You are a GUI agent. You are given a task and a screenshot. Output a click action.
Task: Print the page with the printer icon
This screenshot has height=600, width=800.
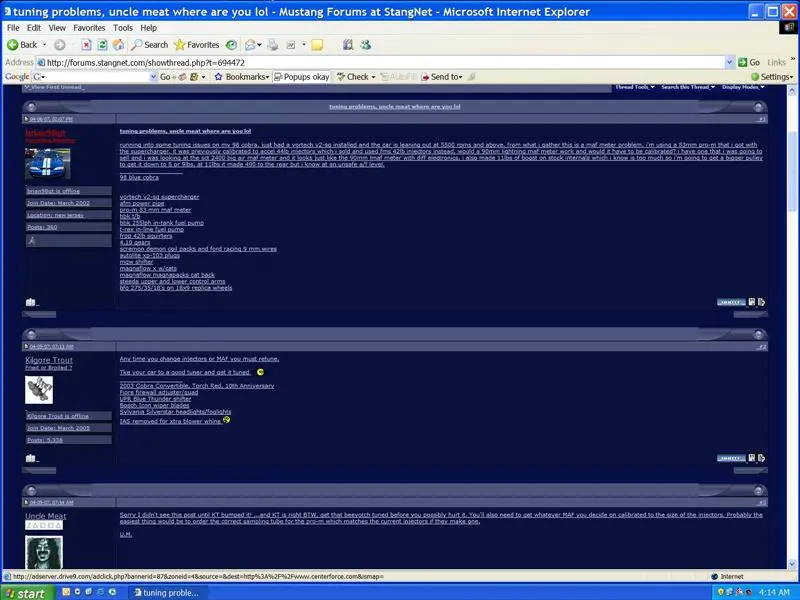pos(273,45)
